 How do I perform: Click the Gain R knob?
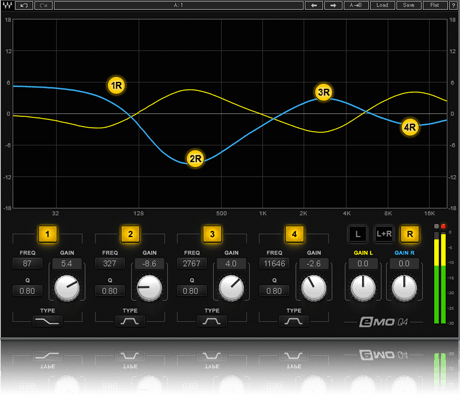coord(404,287)
